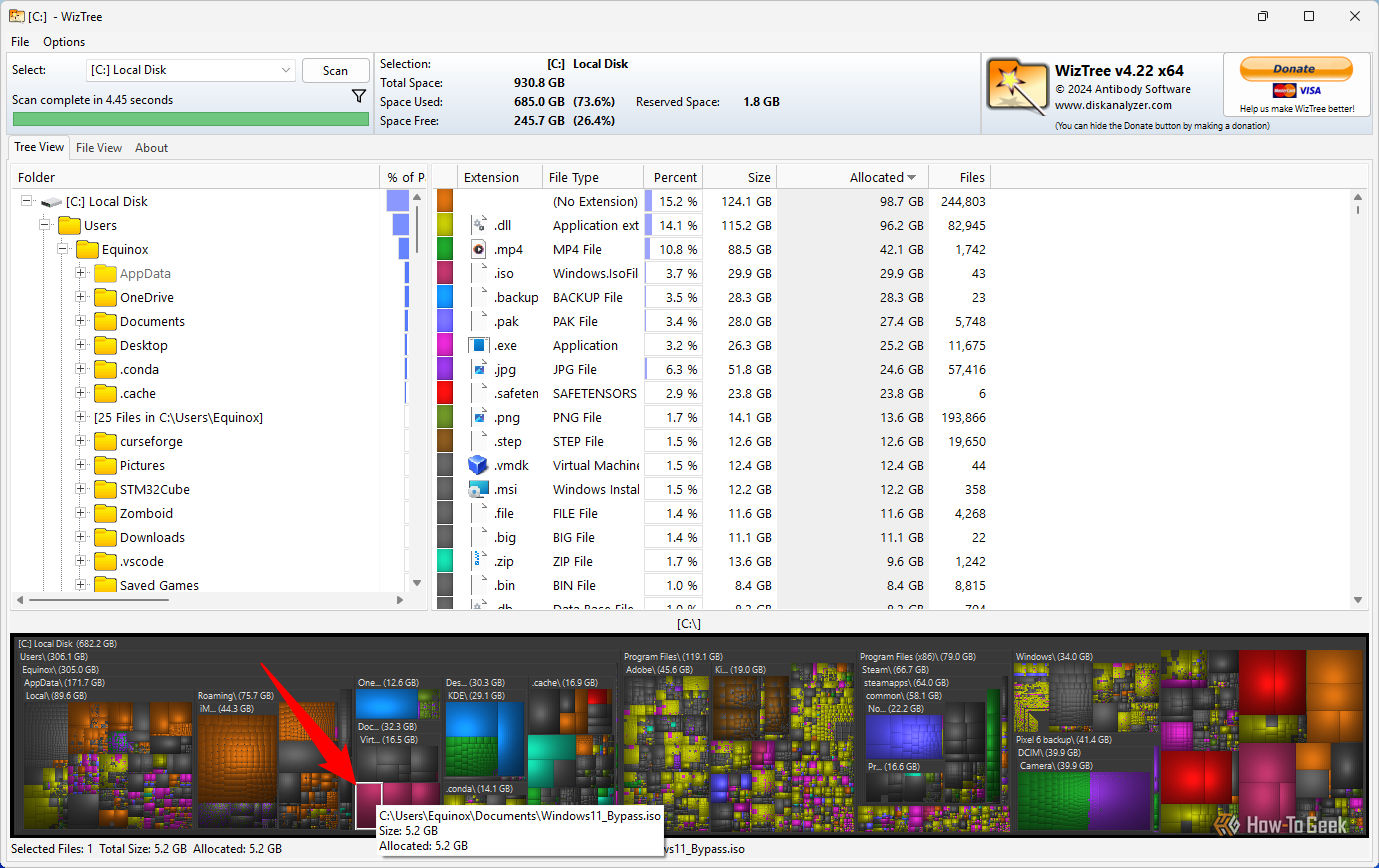The width and height of the screenshot is (1379, 868).
Task: Click the Pictures folder icon
Action: tap(105, 466)
